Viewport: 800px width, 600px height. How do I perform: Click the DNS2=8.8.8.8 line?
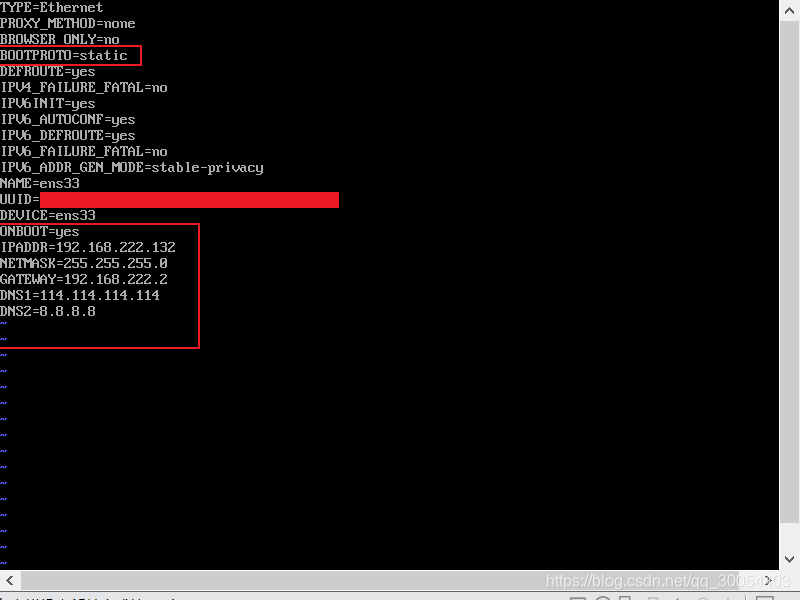(47, 311)
